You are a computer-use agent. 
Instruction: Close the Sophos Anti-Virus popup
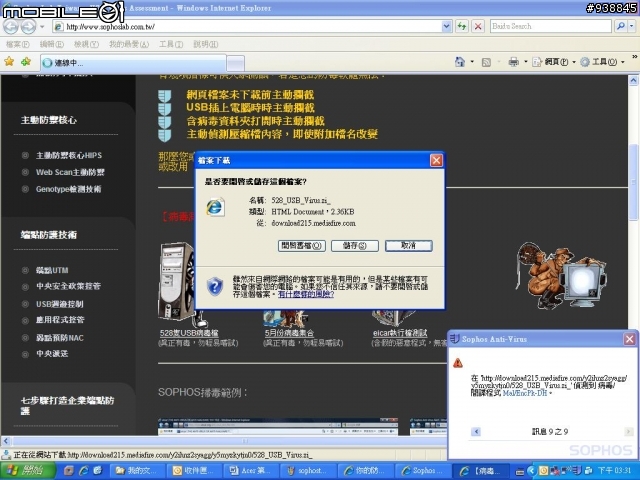tap(629, 339)
